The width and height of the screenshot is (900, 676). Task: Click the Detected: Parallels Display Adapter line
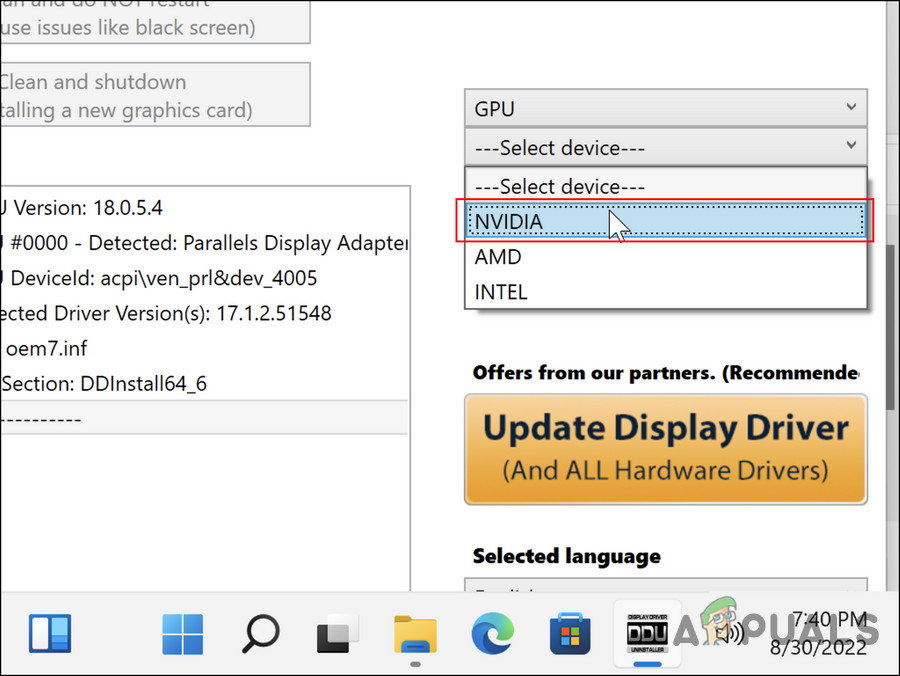point(204,243)
